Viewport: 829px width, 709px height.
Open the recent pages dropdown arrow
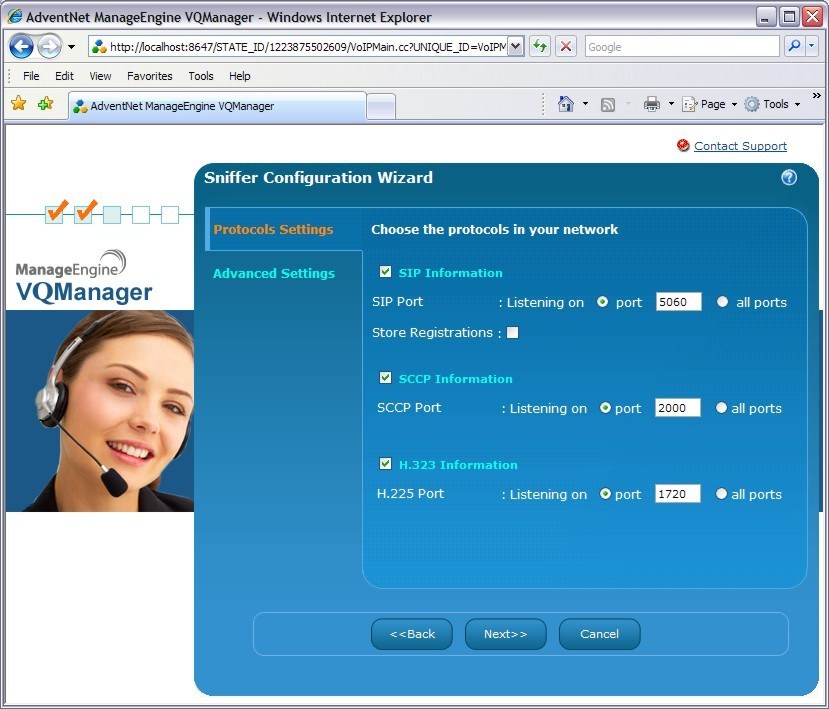(x=71, y=47)
